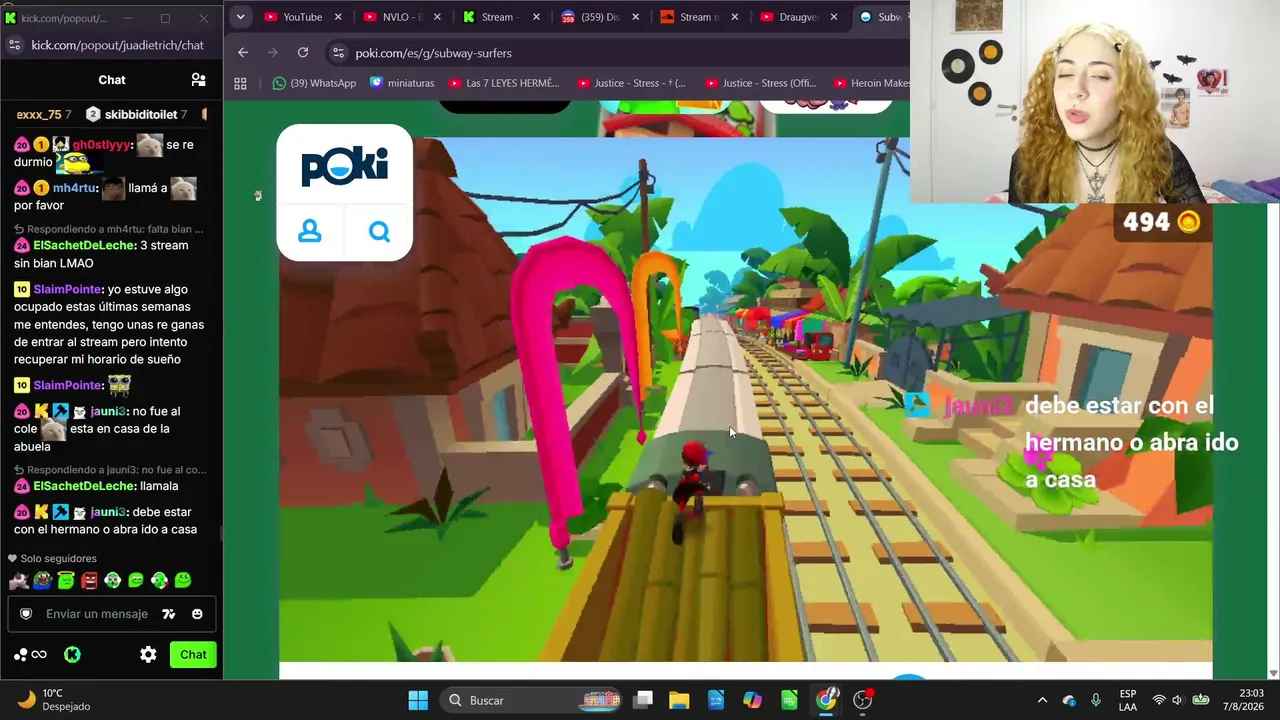The width and height of the screenshot is (1280, 720).
Task: Show hidden system tray icons
Action: (1042, 700)
